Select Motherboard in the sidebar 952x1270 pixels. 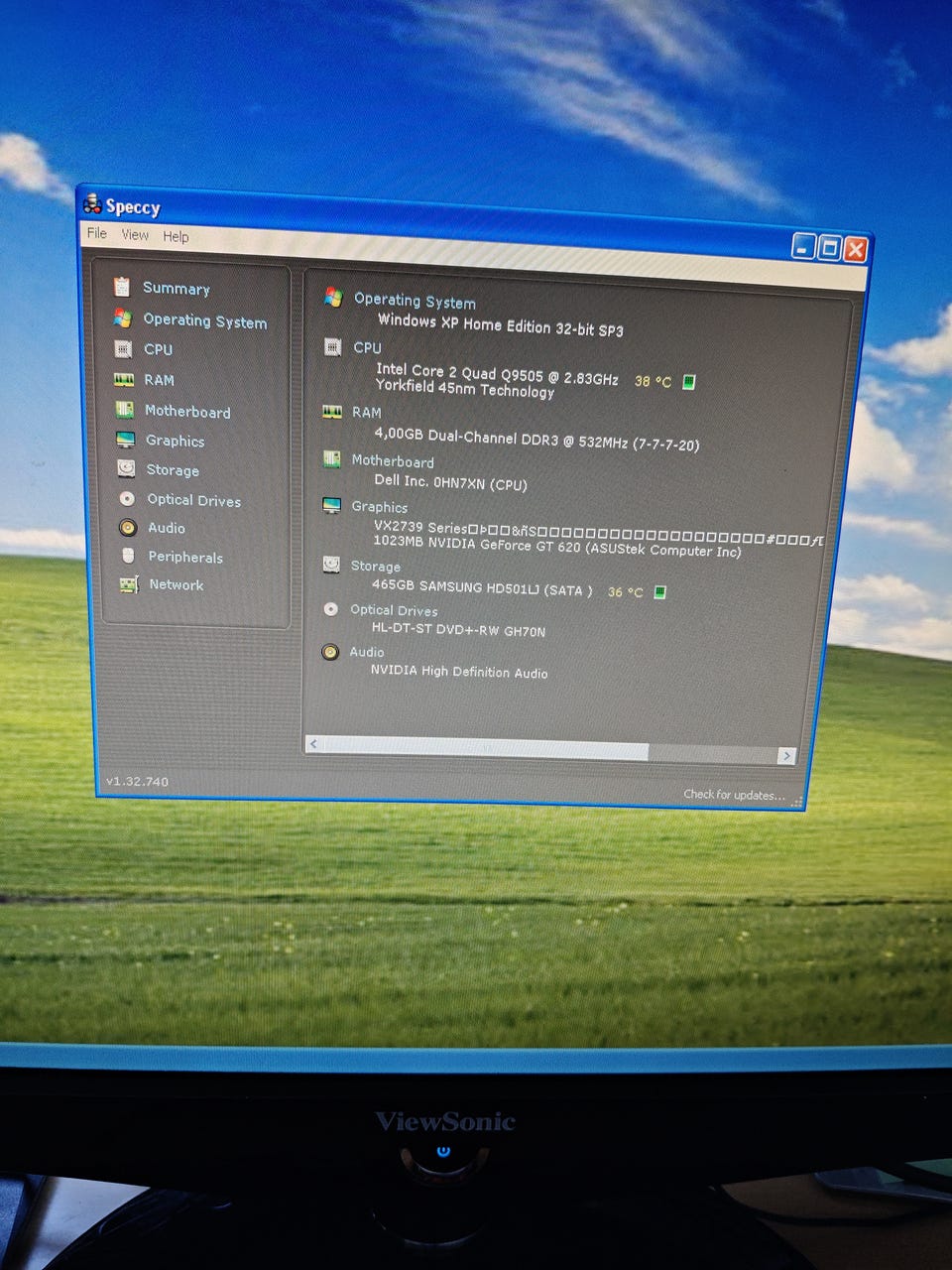(187, 411)
